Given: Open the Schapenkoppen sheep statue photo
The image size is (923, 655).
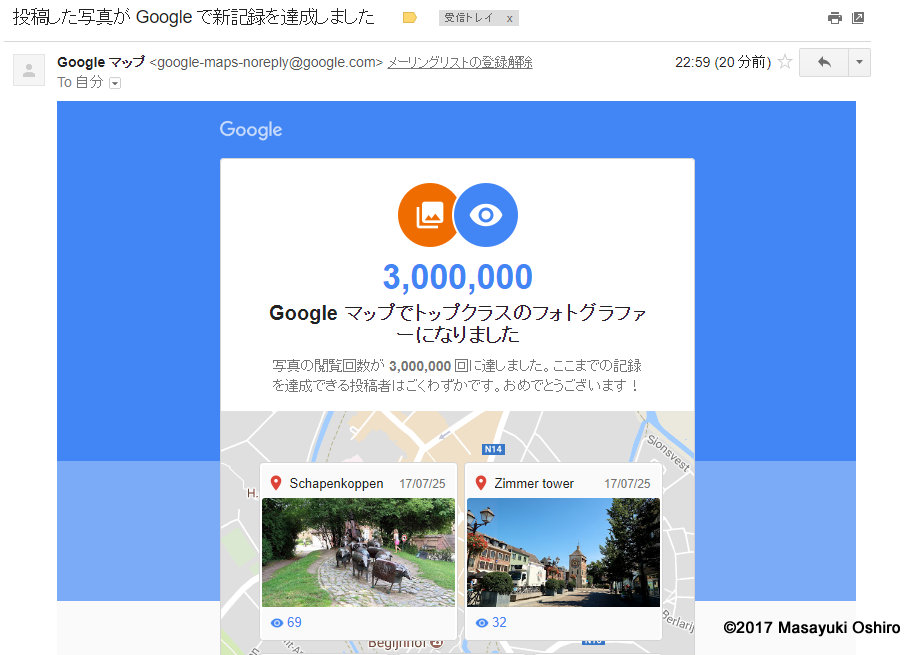Looking at the screenshot, I should click(x=358, y=553).
